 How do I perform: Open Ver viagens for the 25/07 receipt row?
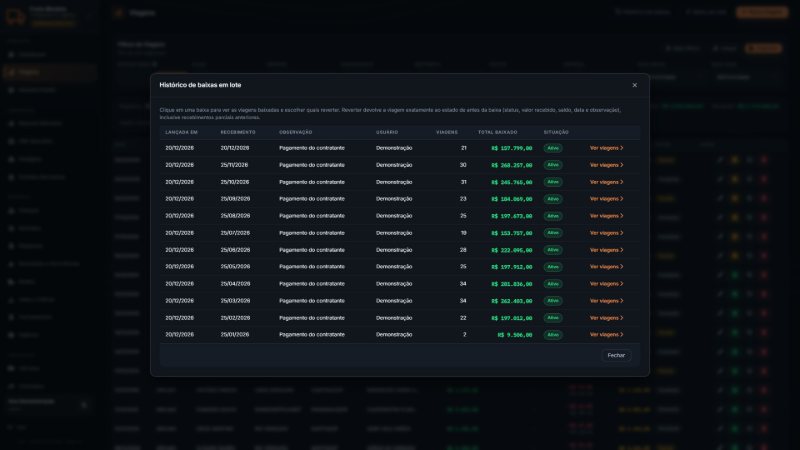click(607, 233)
